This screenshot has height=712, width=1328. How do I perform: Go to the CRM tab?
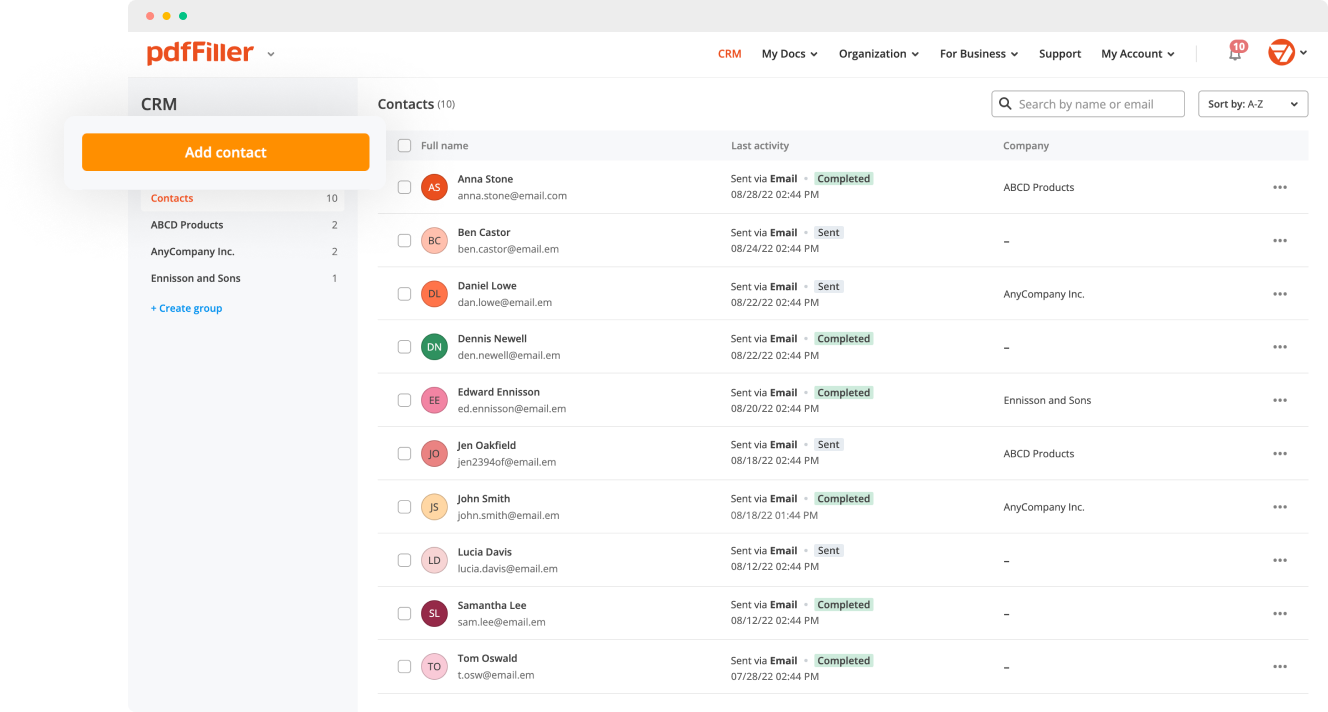click(729, 54)
